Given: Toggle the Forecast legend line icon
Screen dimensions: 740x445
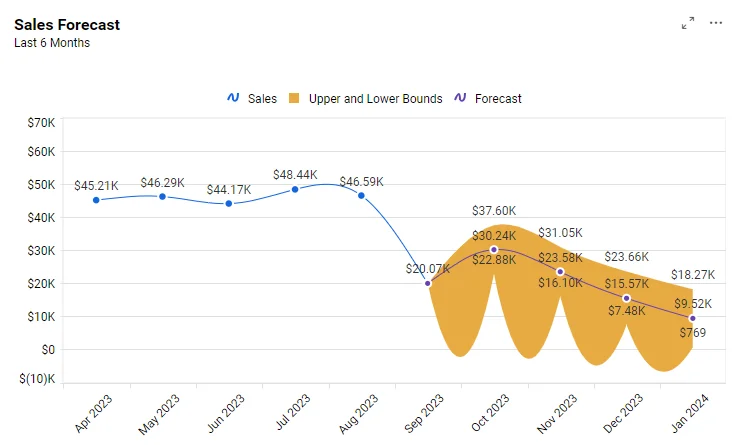Looking at the screenshot, I should (x=460, y=98).
